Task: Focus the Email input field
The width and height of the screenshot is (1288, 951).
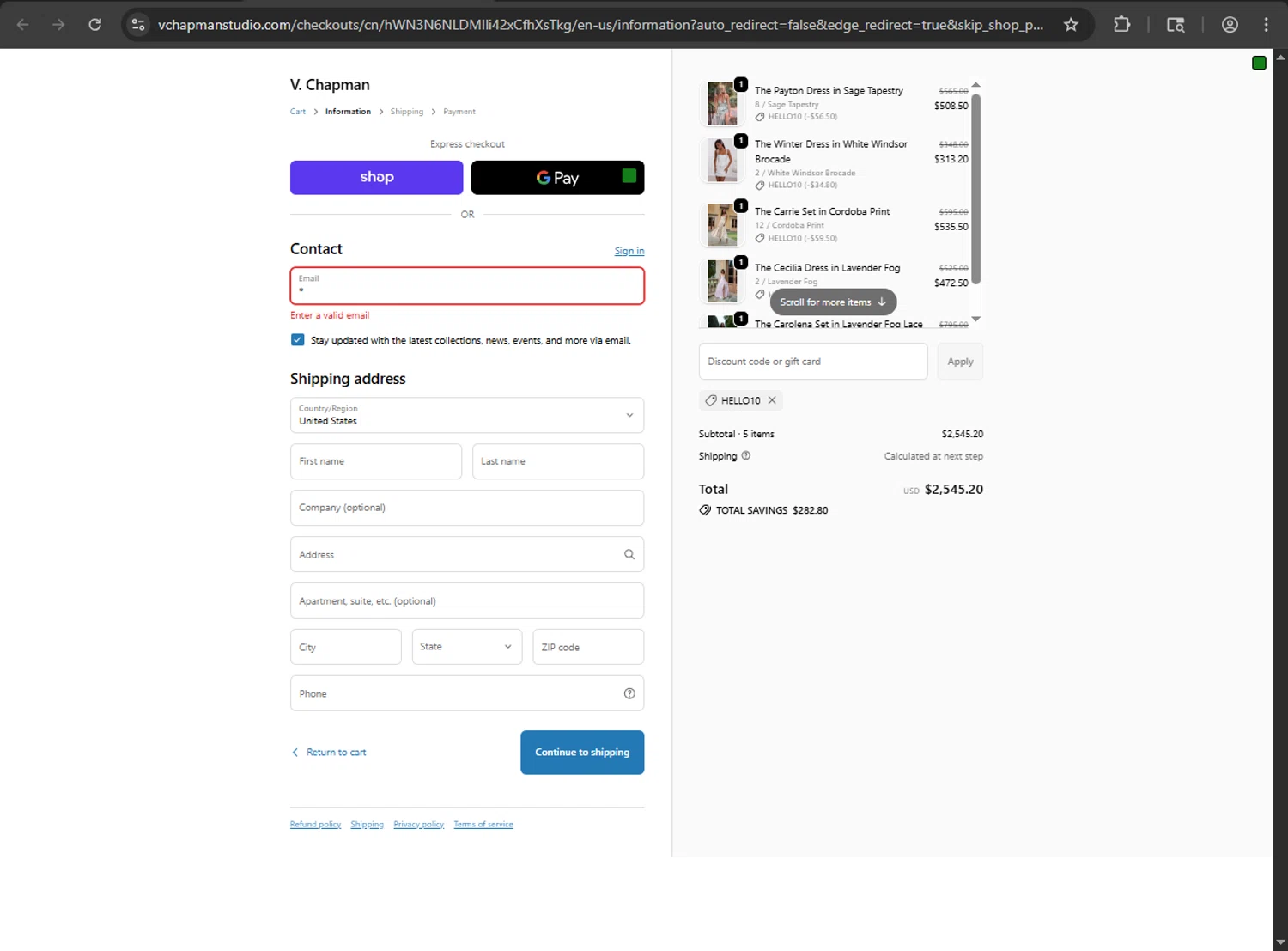Action: pos(467,286)
